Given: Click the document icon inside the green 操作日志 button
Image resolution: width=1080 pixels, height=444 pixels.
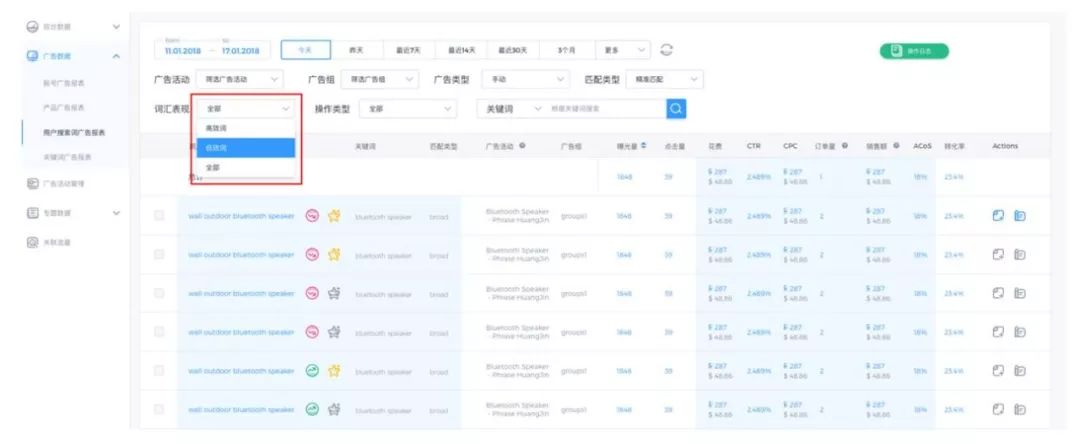Looking at the screenshot, I should click(x=897, y=51).
